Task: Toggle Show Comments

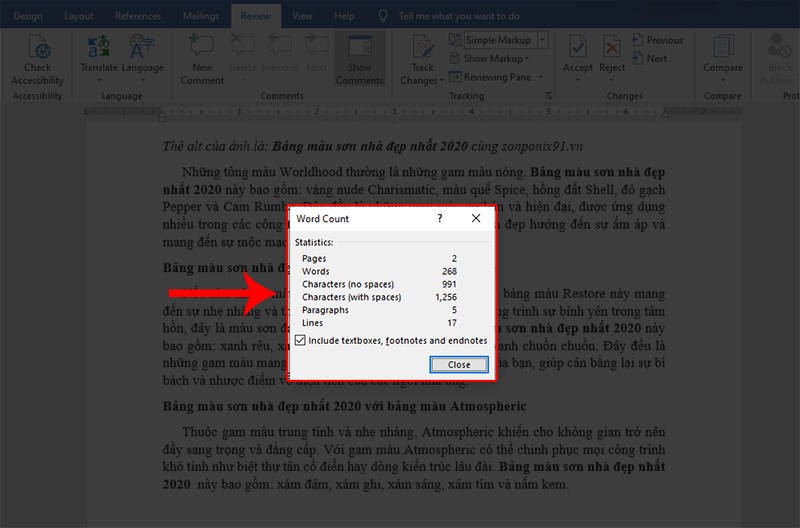Action: coord(360,60)
